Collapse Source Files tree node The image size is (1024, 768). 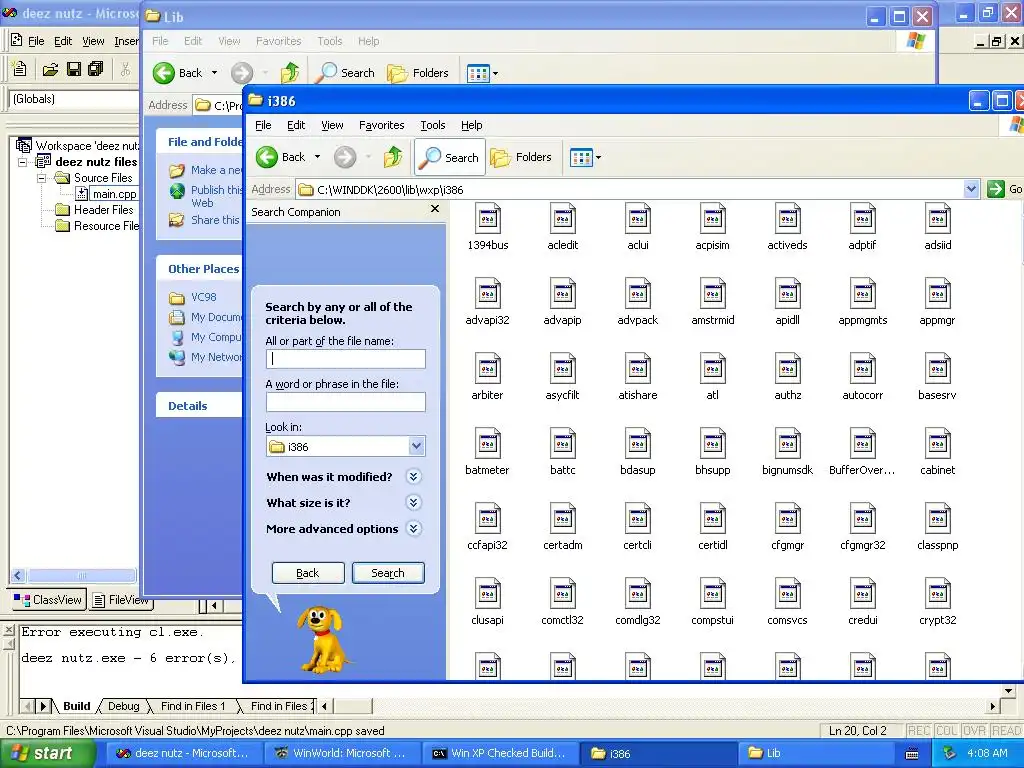tap(42, 178)
